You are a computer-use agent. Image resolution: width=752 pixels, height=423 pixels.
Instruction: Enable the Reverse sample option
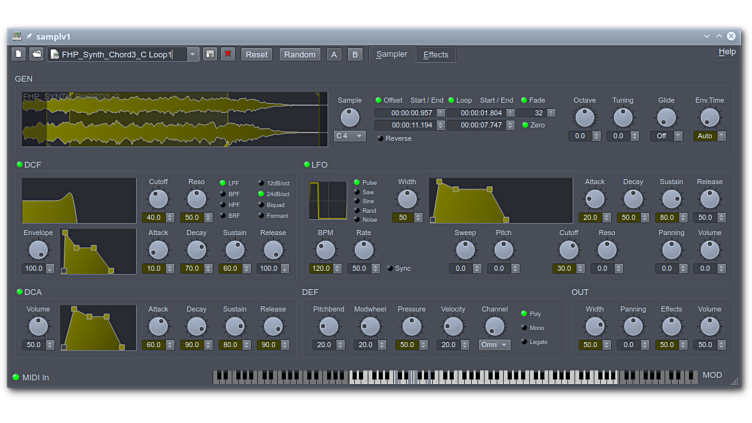click(381, 139)
